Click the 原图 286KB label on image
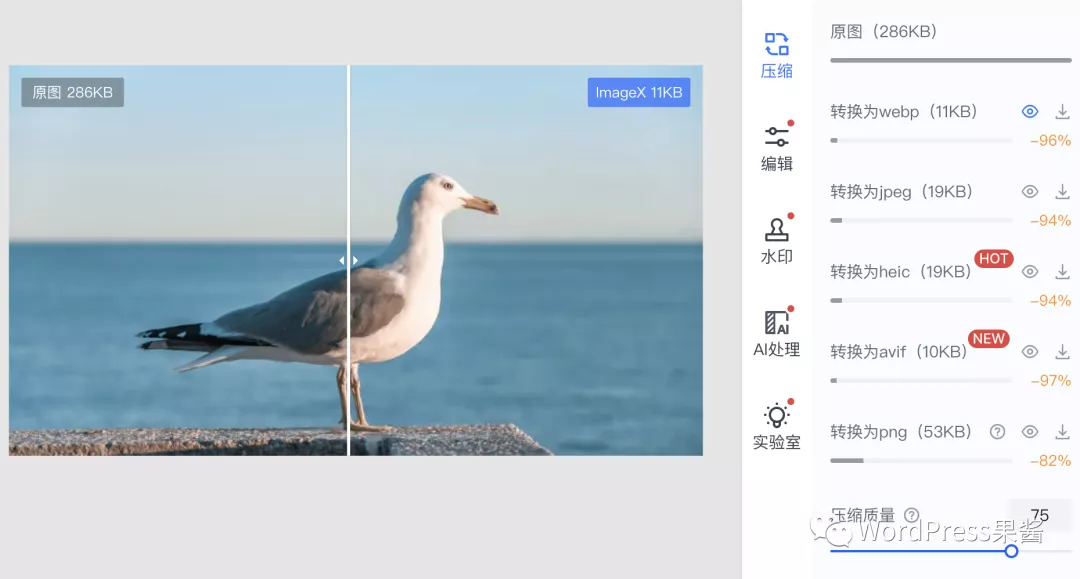The width and height of the screenshot is (1080, 579). 72,92
